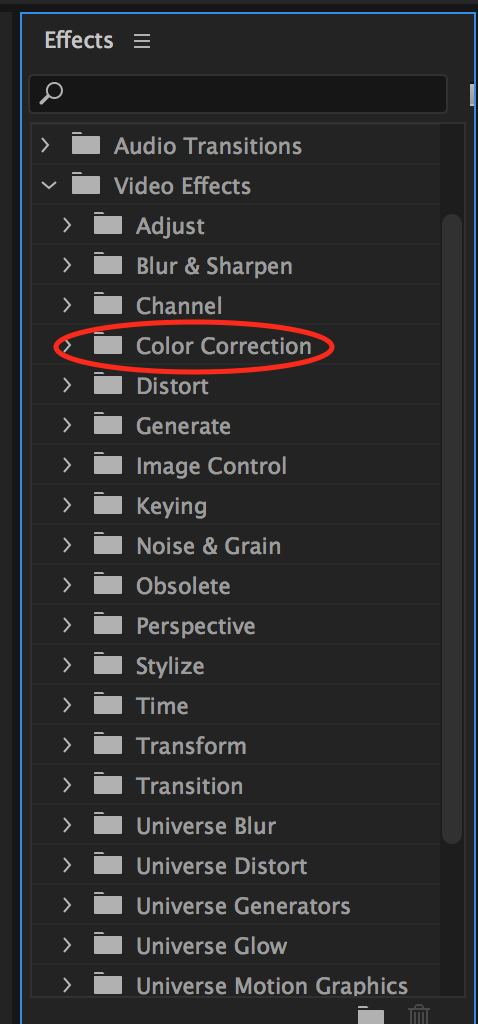Screen dimensions: 478x1024
Task: Select the Universe Motion Graphics item
Action: (x=272, y=985)
